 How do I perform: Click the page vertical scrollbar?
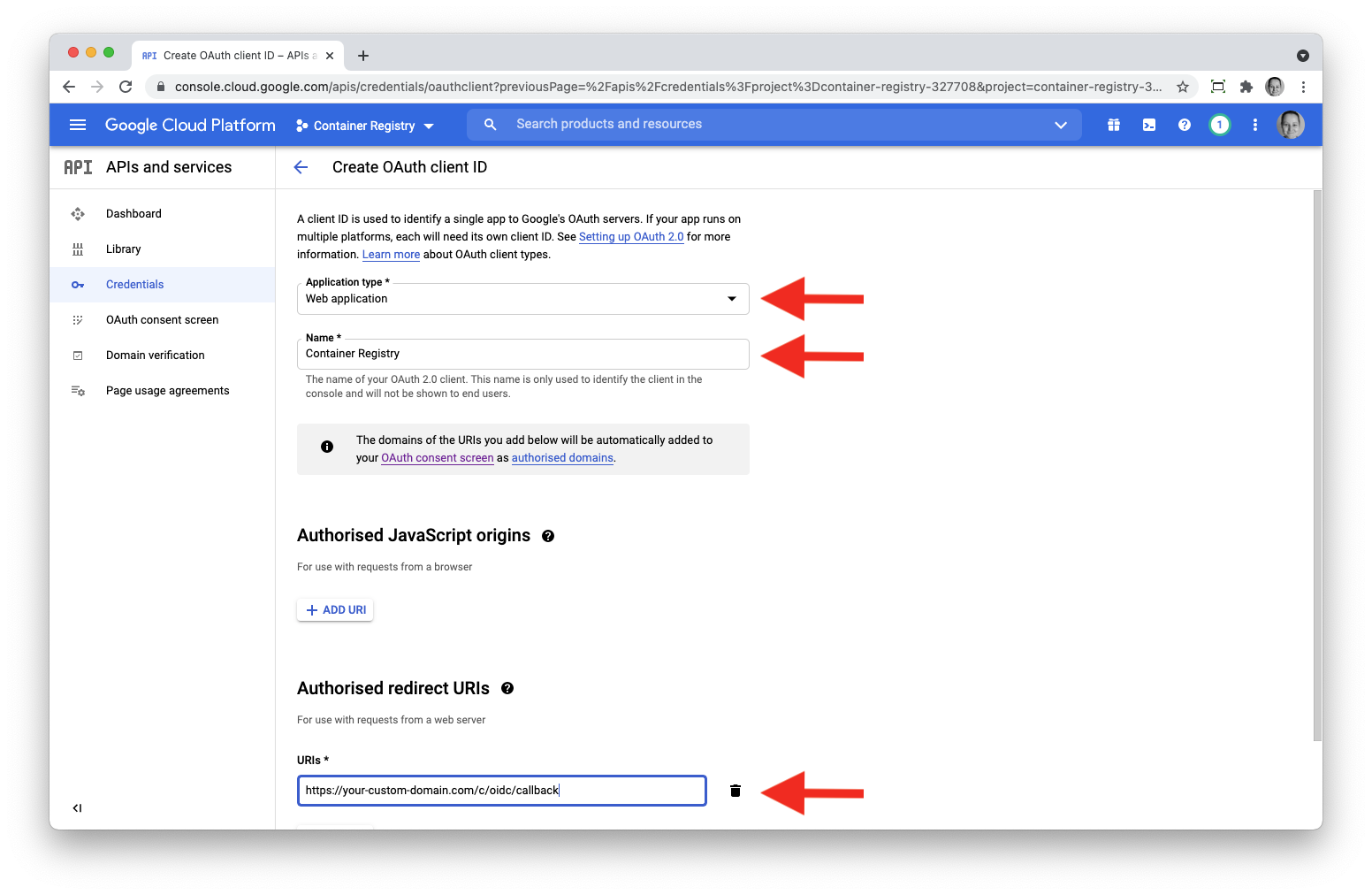click(1317, 465)
